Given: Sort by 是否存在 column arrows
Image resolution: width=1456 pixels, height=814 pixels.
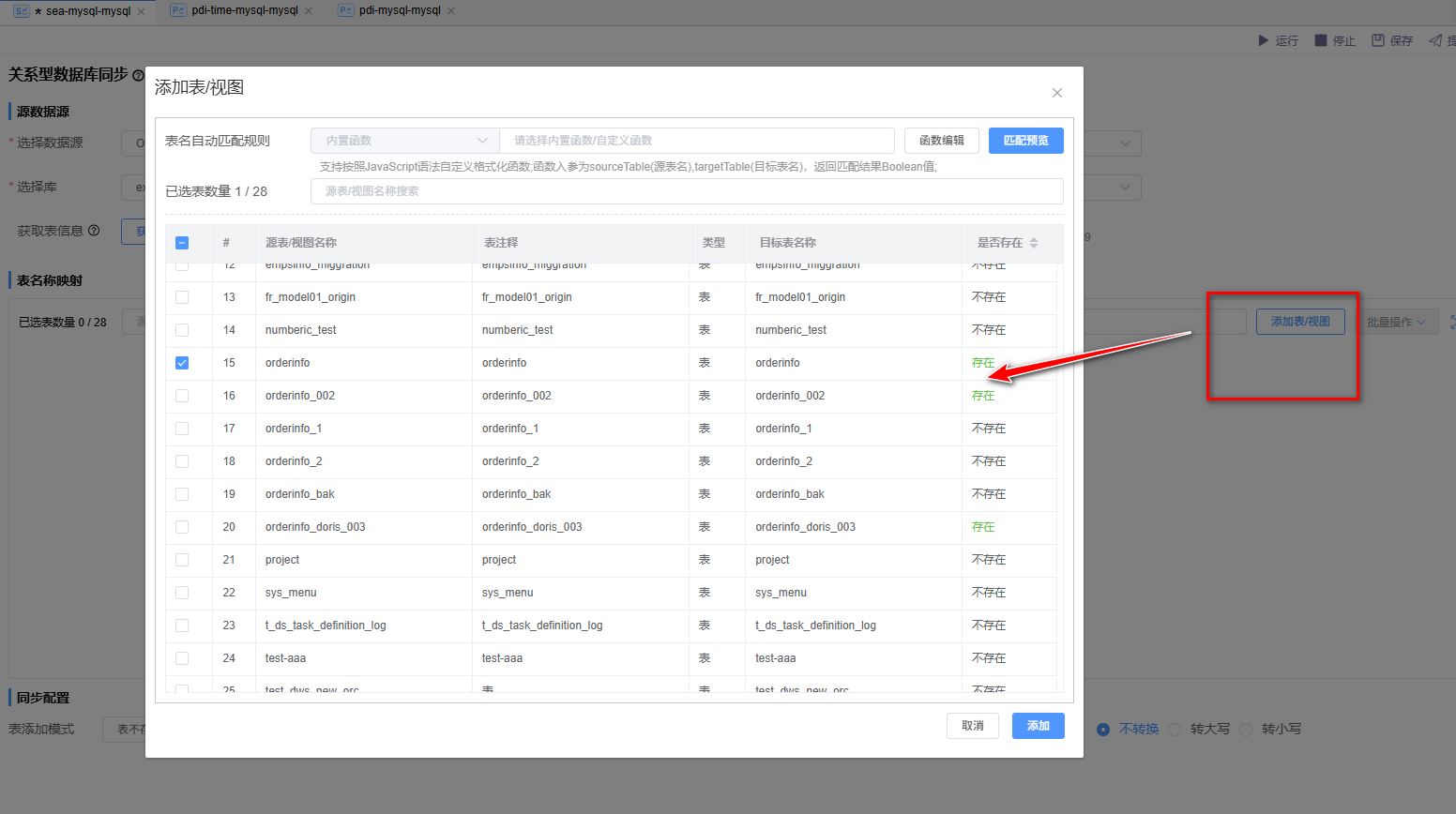Looking at the screenshot, I should 1034,243.
